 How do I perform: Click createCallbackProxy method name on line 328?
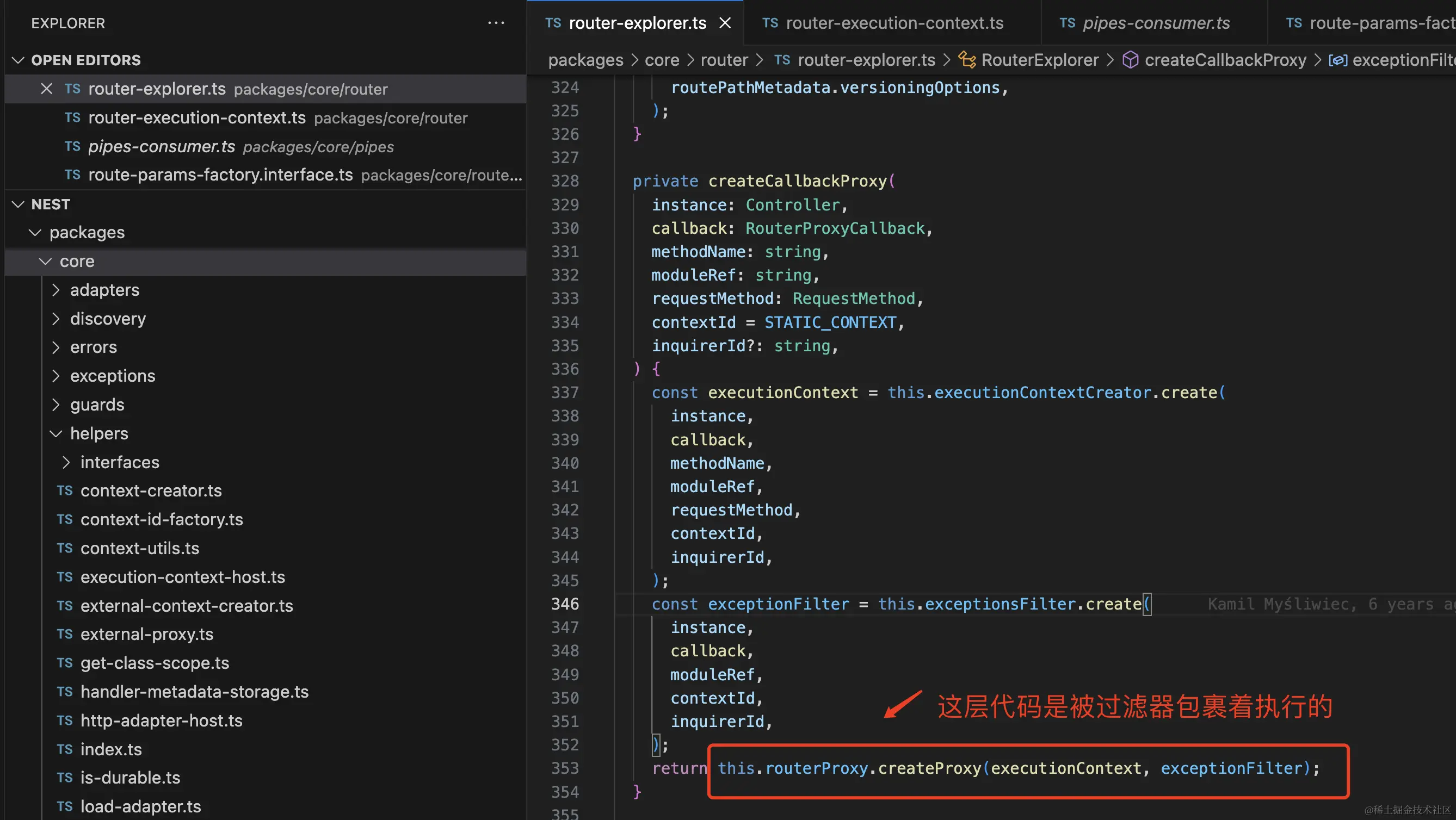(x=798, y=181)
